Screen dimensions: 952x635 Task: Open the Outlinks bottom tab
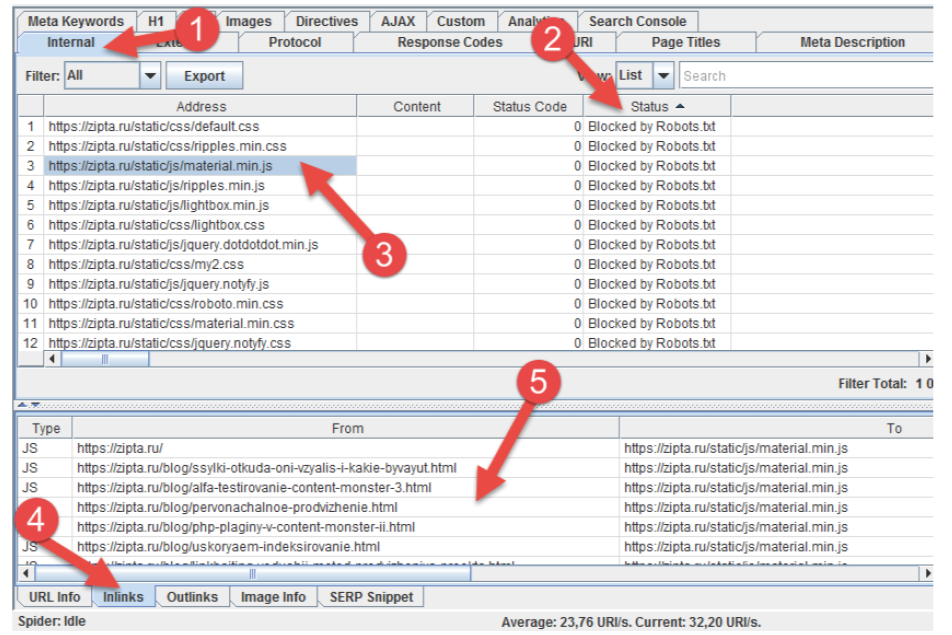(192, 597)
